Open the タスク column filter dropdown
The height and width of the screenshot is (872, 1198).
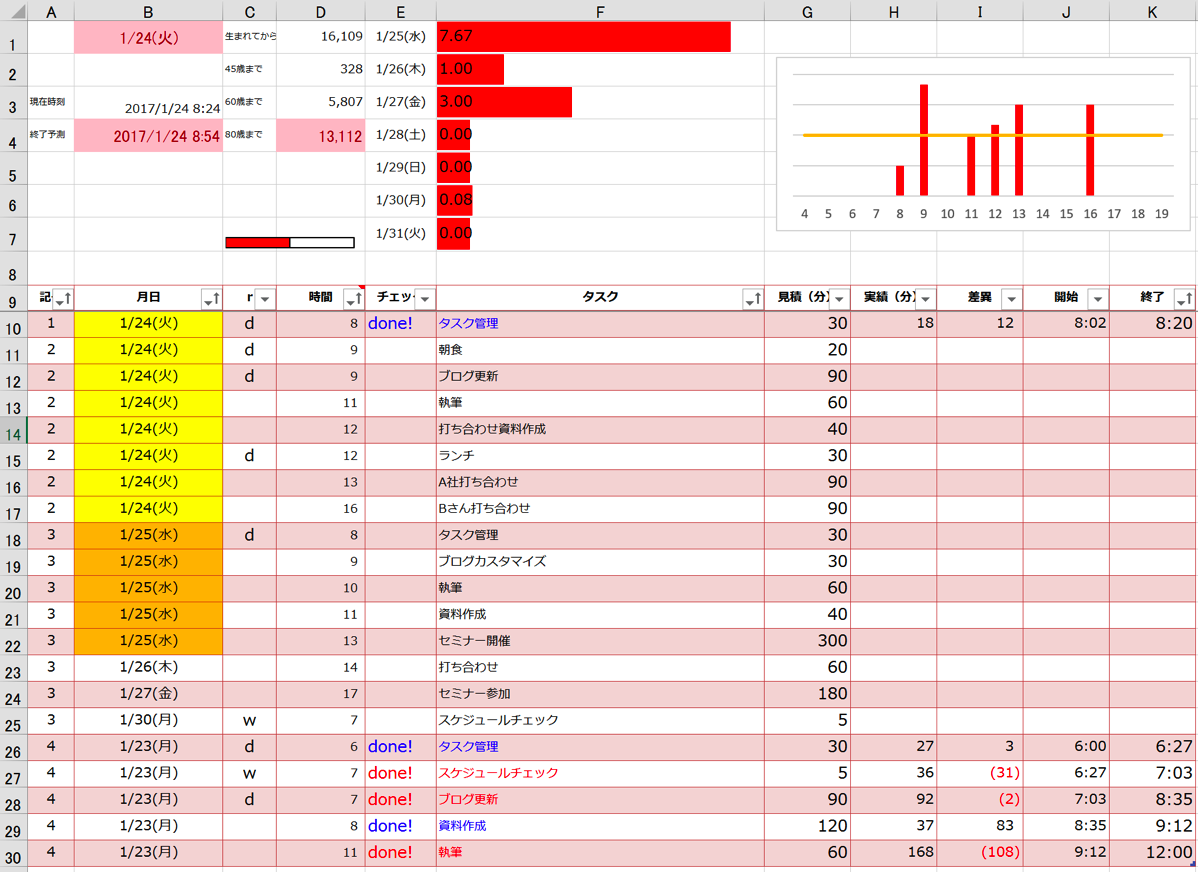(753, 299)
